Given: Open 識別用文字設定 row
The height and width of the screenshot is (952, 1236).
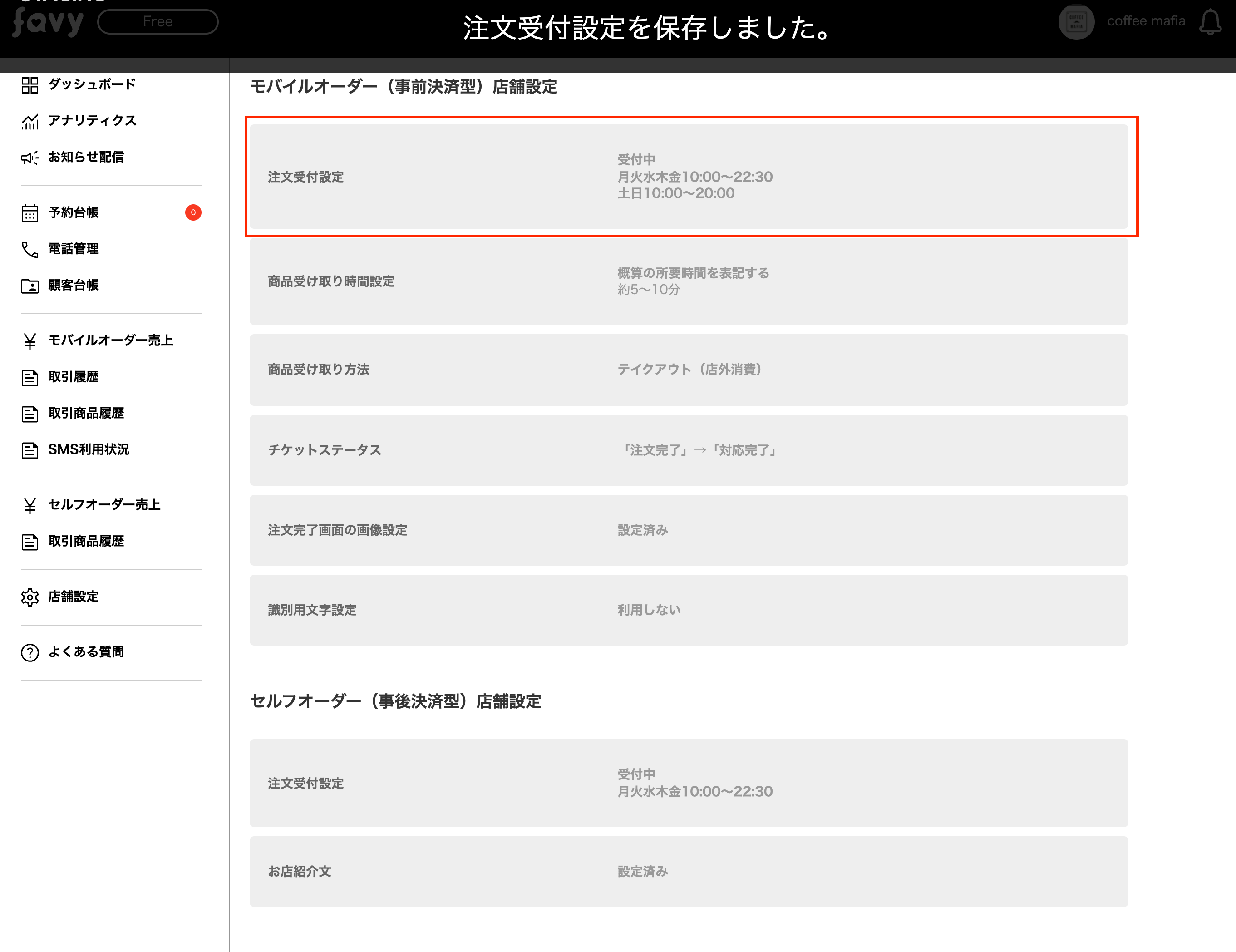Looking at the screenshot, I should pyautogui.click(x=688, y=610).
